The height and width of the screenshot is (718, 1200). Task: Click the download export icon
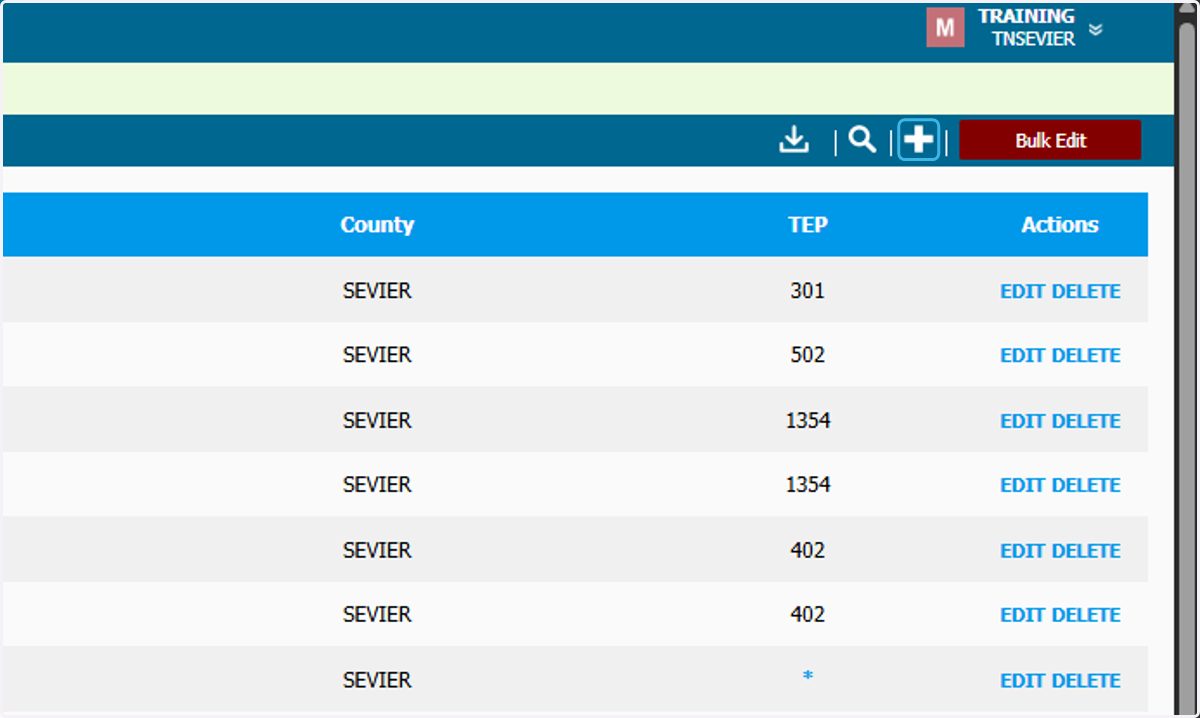[x=794, y=140]
